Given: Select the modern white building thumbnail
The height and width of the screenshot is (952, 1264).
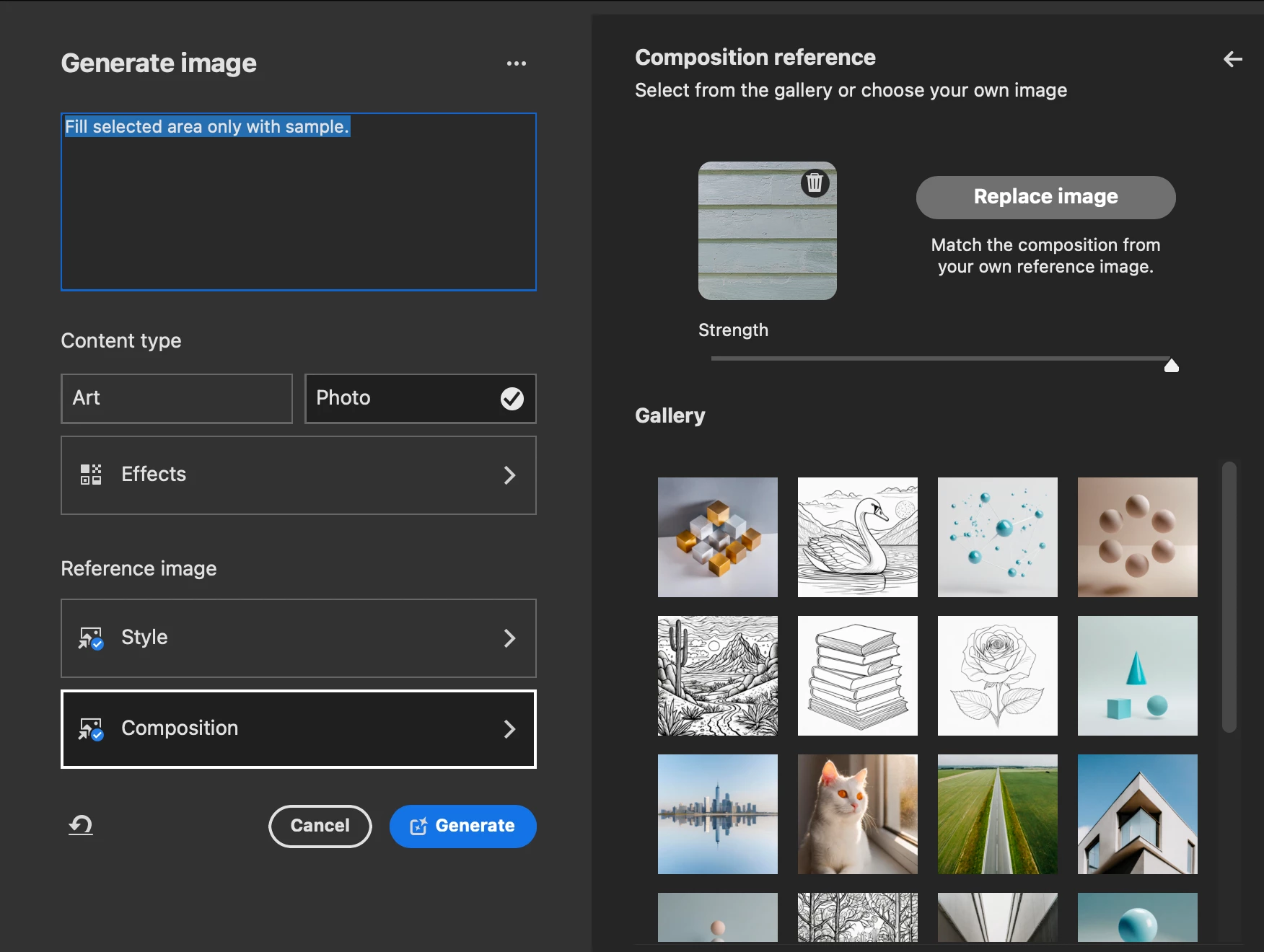Looking at the screenshot, I should tap(1138, 814).
